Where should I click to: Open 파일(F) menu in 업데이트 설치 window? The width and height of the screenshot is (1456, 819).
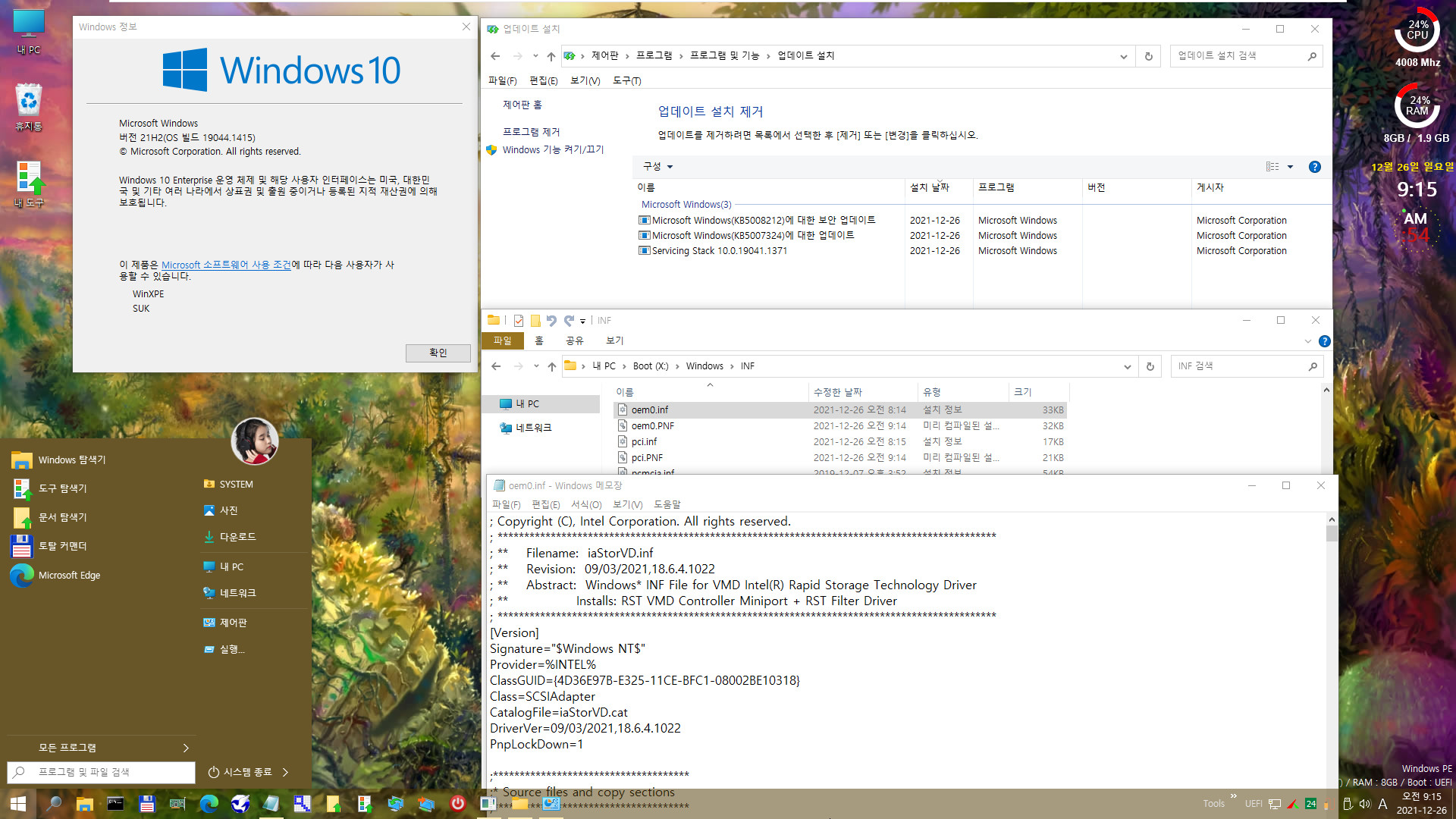point(502,81)
